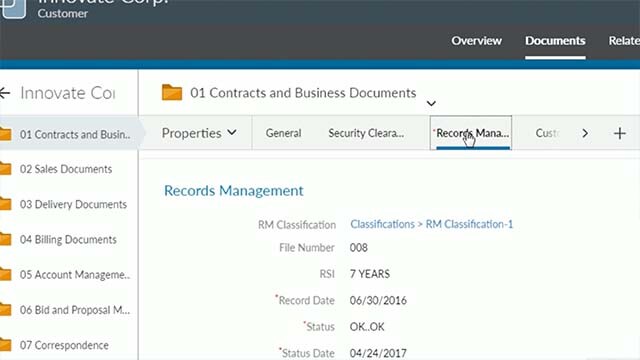Click the 05 Account Management folder icon
This screenshot has width=640, height=360.
5,274
